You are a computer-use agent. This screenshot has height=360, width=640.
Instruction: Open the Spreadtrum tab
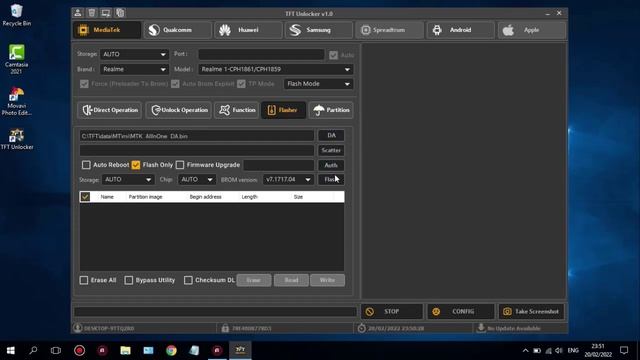tap(389, 30)
